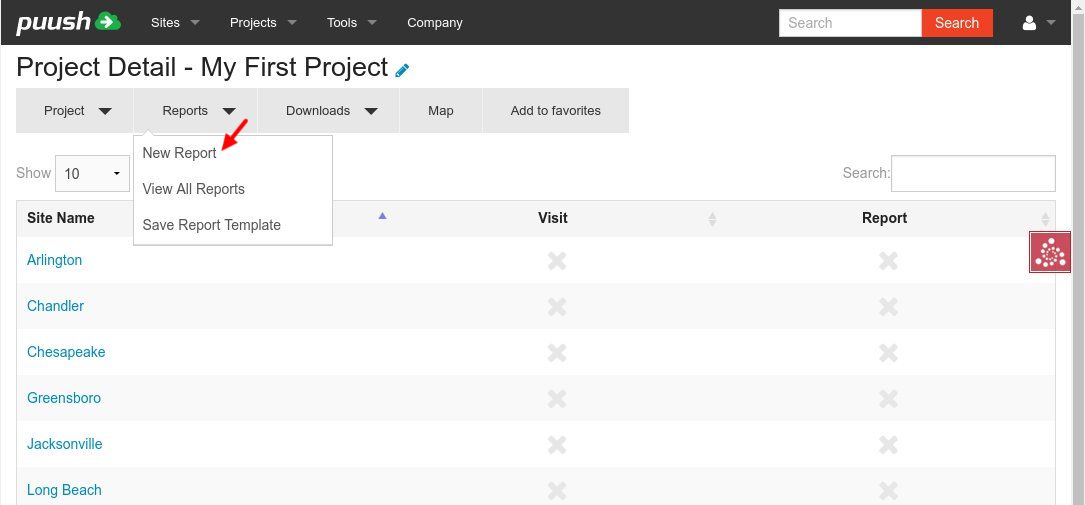Open the Show entries count dropdown
Image resolution: width=1085 pixels, height=505 pixels.
pos(92,174)
